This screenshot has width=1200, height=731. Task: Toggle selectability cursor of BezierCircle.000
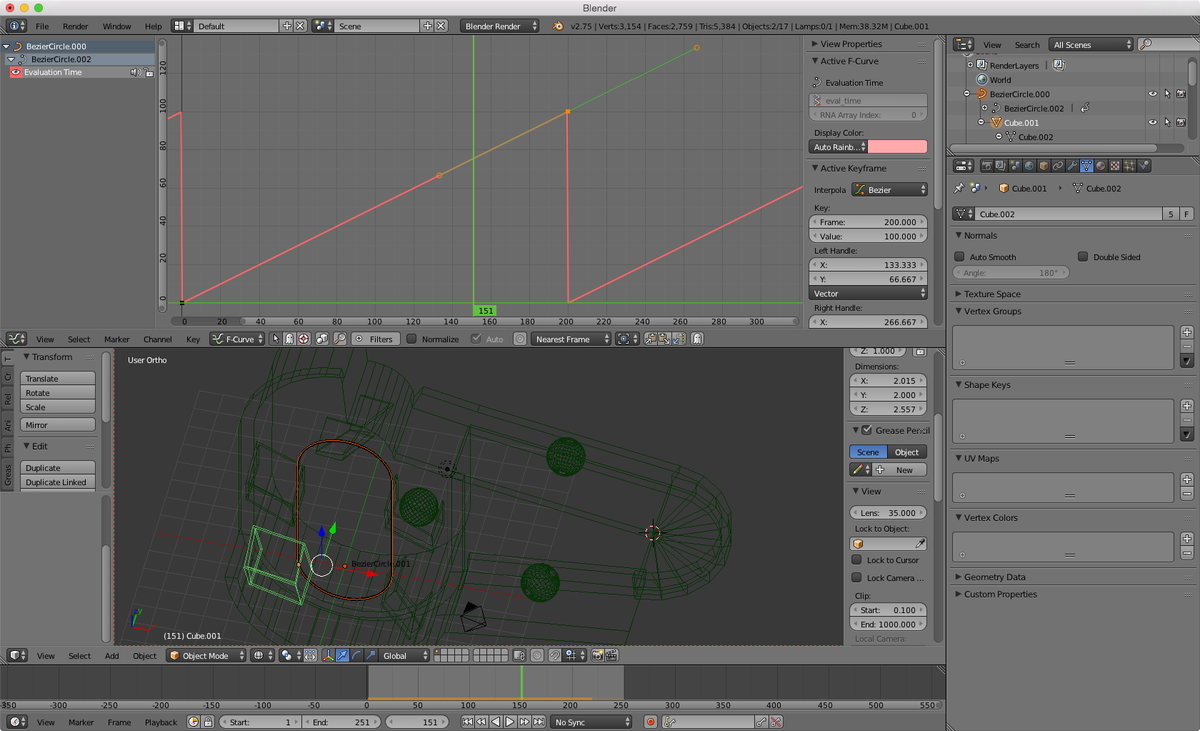[1167, 94]
